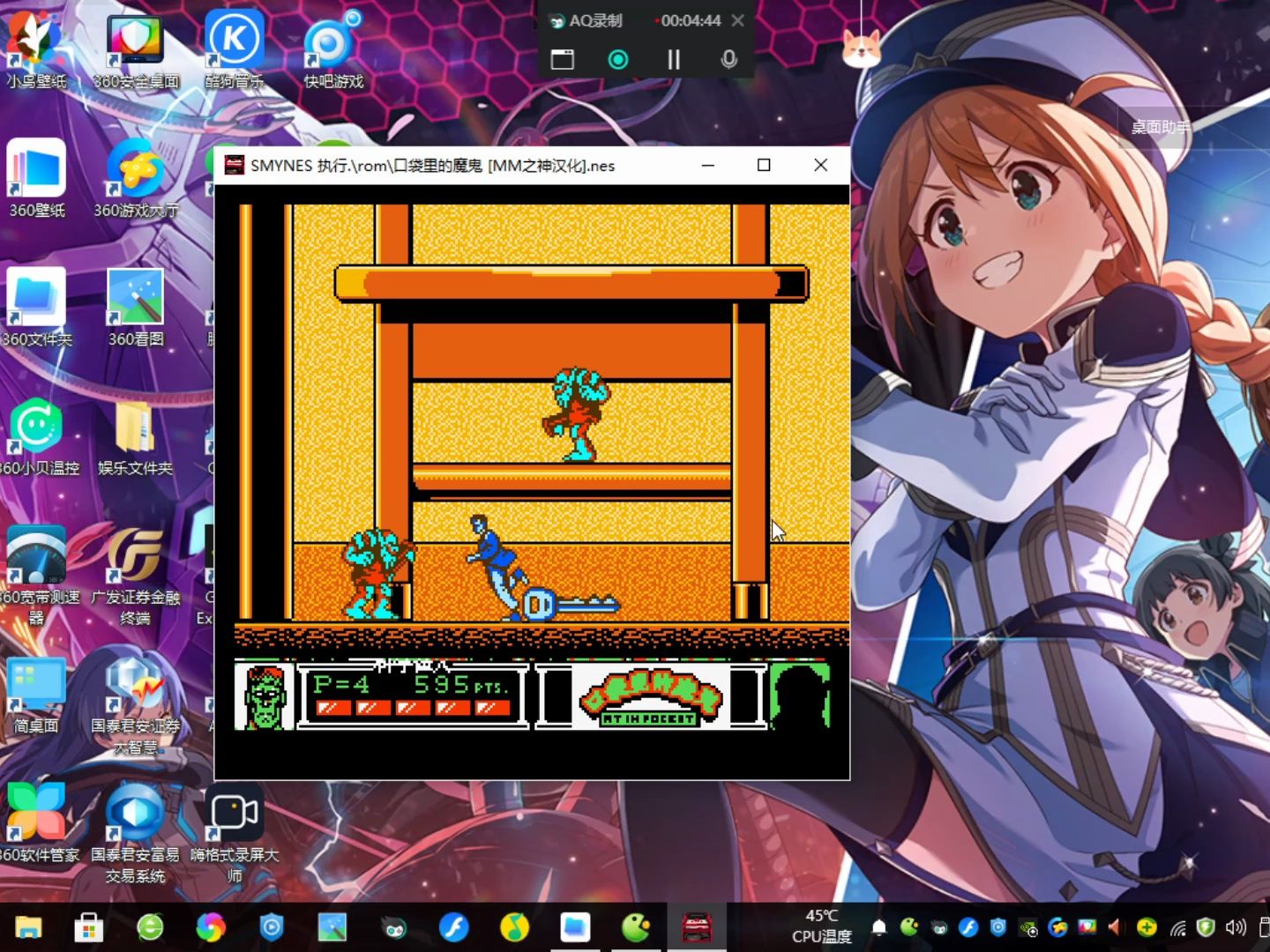The height and width of the screenshot is (952, 1270).
Task: Click the muted red speaker tray icon
Action: click(1115, 926)
